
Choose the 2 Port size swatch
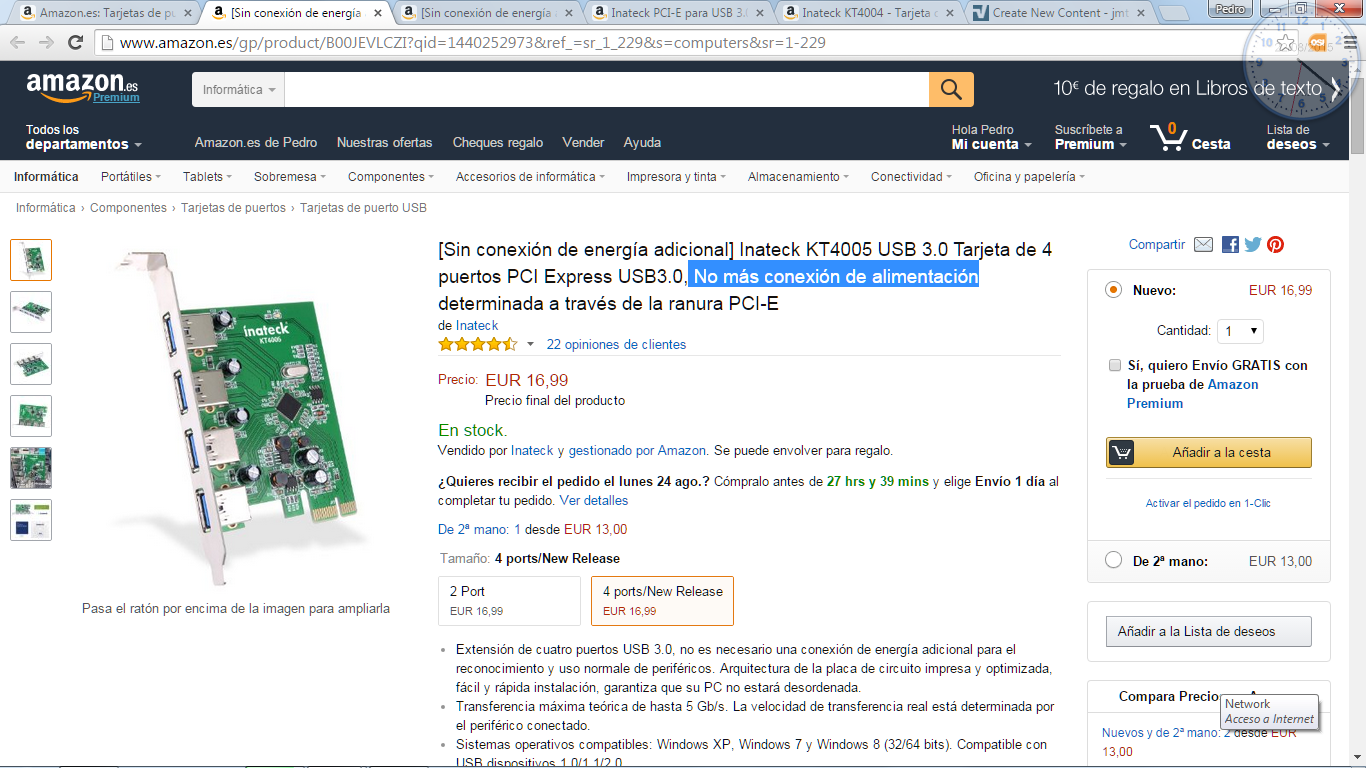(510, 601)
